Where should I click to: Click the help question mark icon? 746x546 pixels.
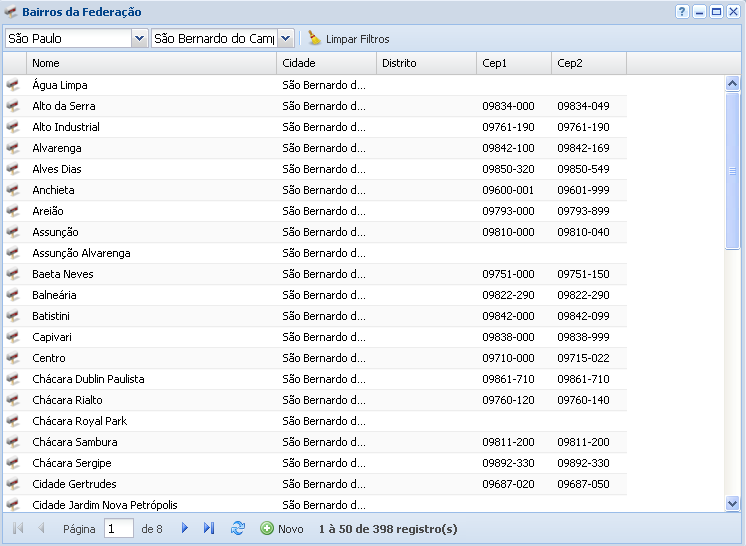682,12
